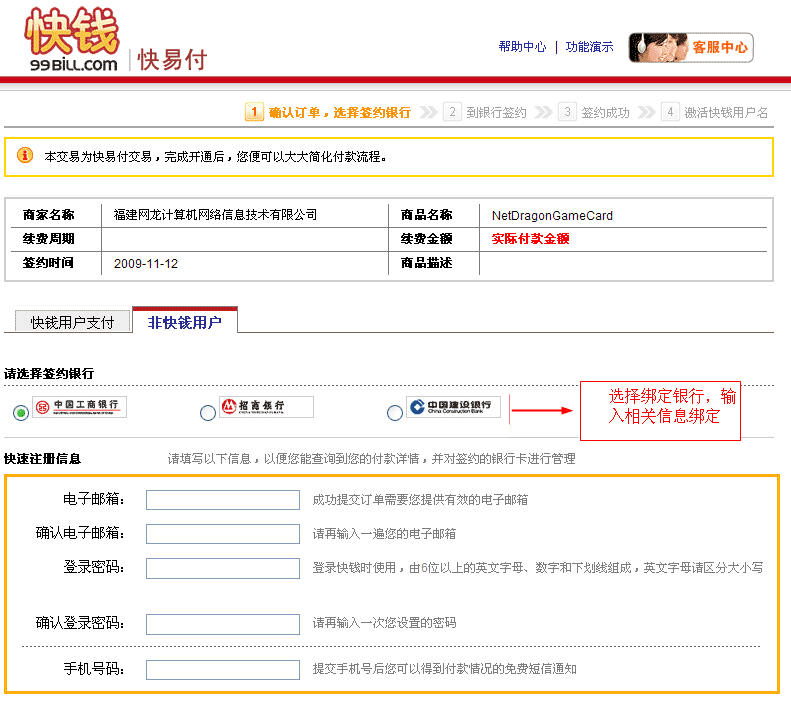Open the 帮助中心 link
The height and width of the screenshot is (703, 791).
pos(522,47)
